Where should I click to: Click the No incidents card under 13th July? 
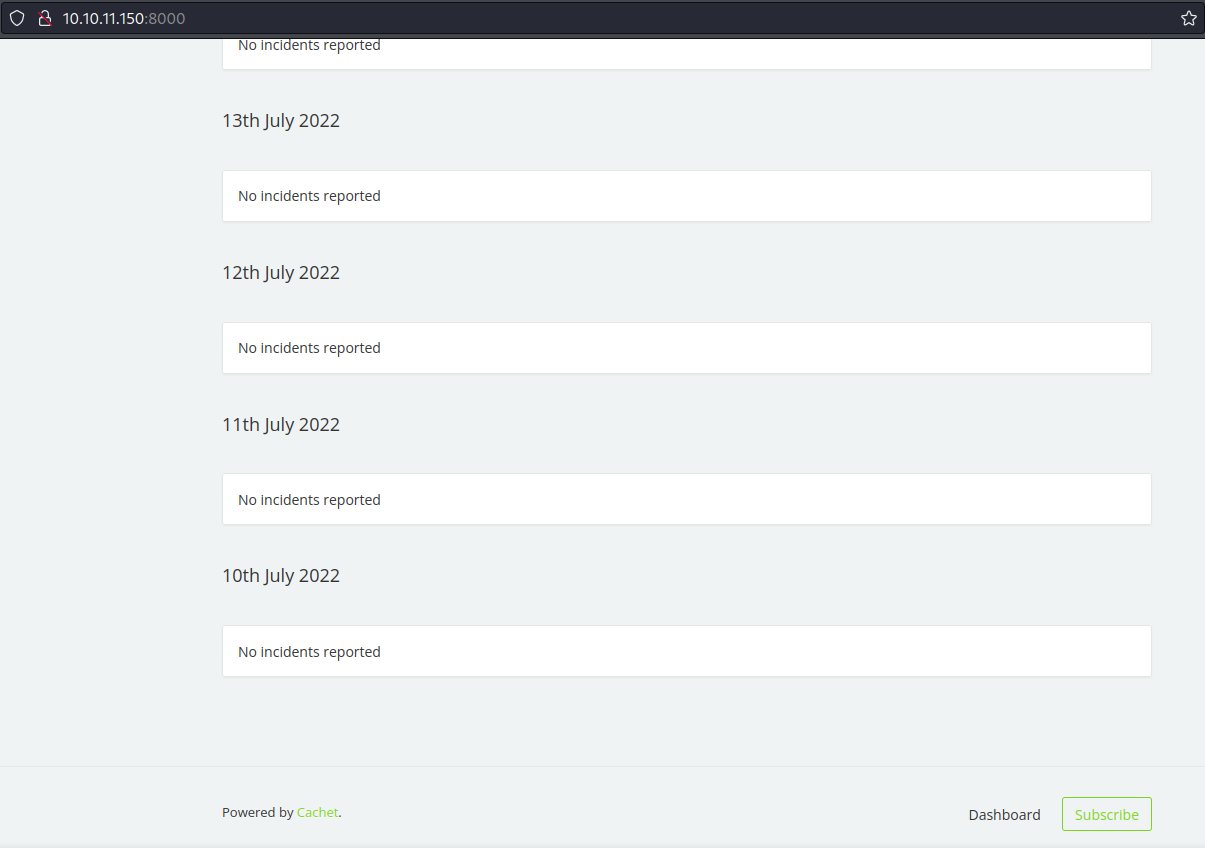(x=686, y=196)
